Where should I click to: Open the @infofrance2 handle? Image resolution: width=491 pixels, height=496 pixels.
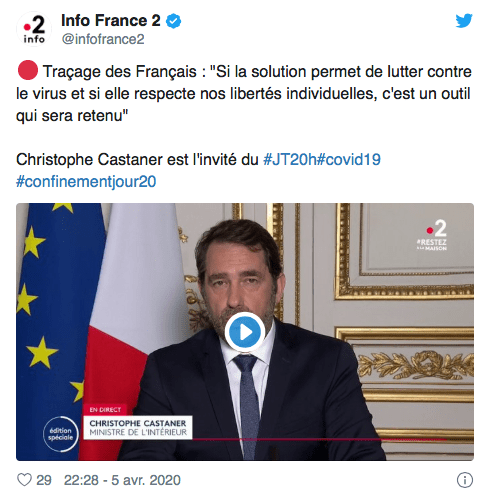pos(103,39)
